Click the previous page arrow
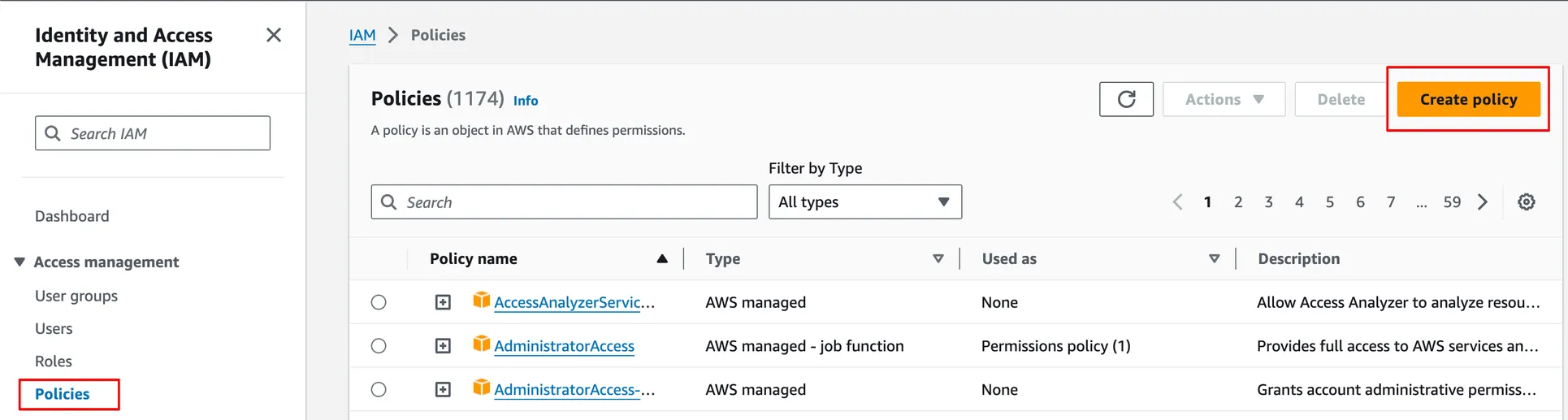 [1177, 202]
